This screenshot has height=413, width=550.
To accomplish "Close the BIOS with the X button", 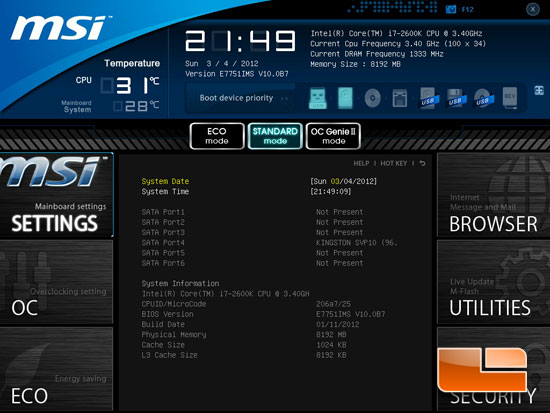I will tap(533, 9).
